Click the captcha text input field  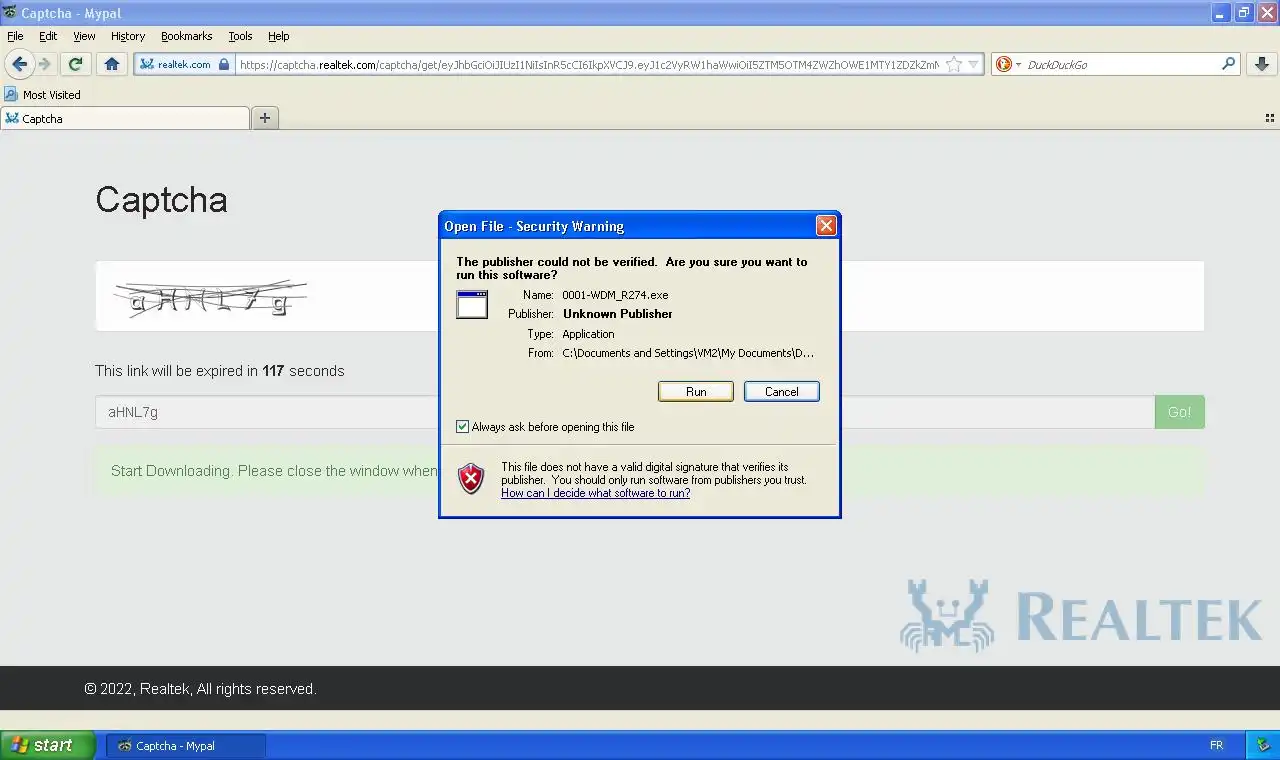pyautogui.click(x=625, y=412)
